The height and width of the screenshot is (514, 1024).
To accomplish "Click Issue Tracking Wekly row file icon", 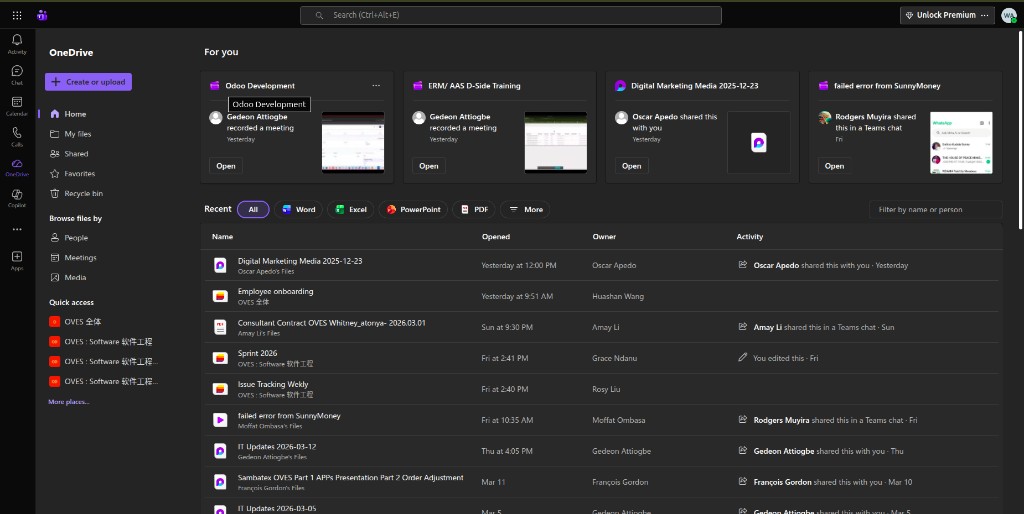I will (x=220, y=389).
